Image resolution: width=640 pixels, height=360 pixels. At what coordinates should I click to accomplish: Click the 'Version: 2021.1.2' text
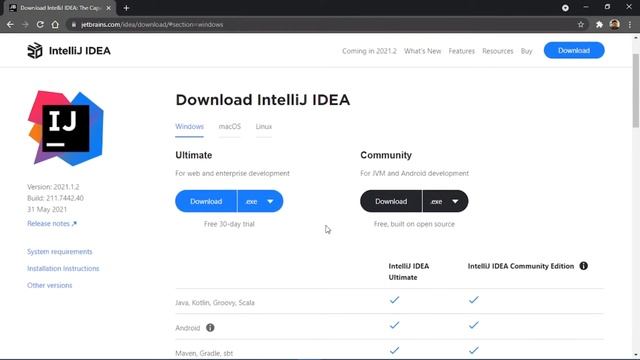point(53,187)
